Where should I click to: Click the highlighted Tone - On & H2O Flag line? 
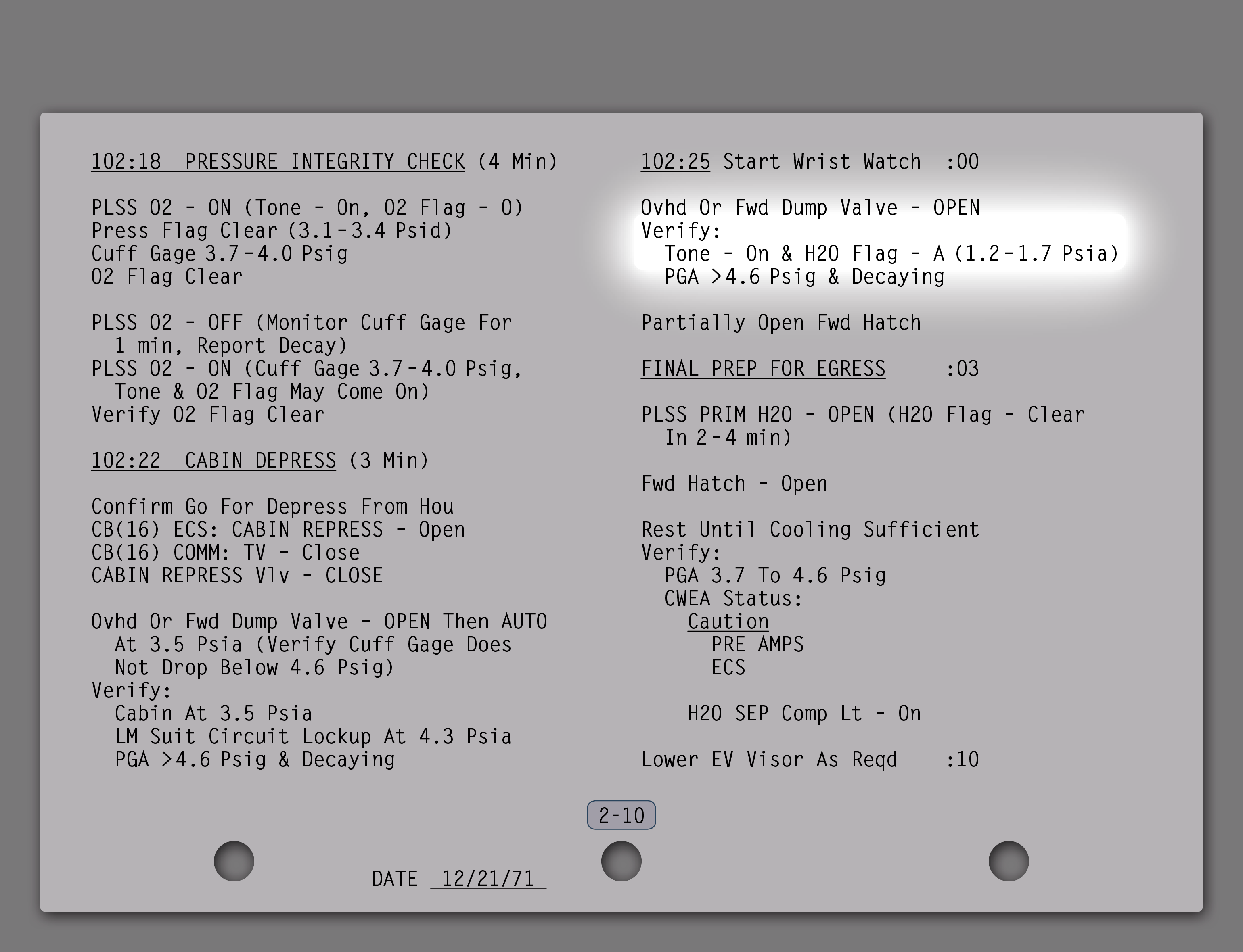click(891, 254)
